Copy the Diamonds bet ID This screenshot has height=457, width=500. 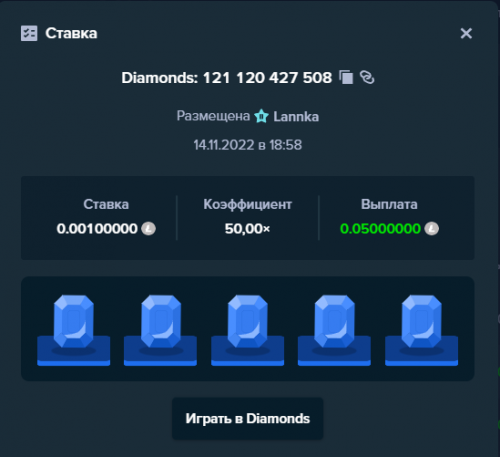click(x=346, y=78)
